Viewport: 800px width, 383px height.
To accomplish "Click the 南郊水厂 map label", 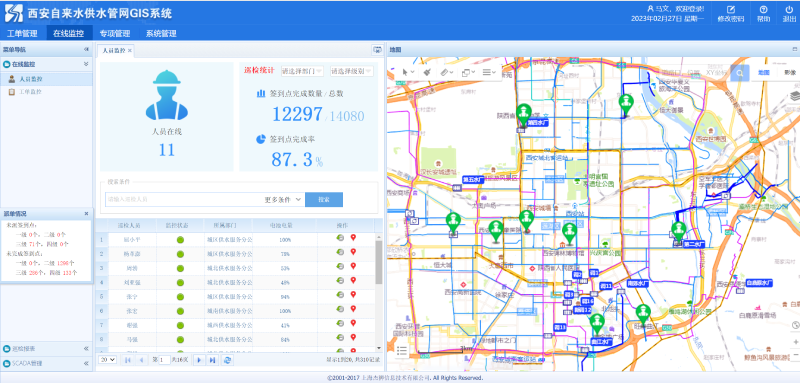I will tap(637, 284).
